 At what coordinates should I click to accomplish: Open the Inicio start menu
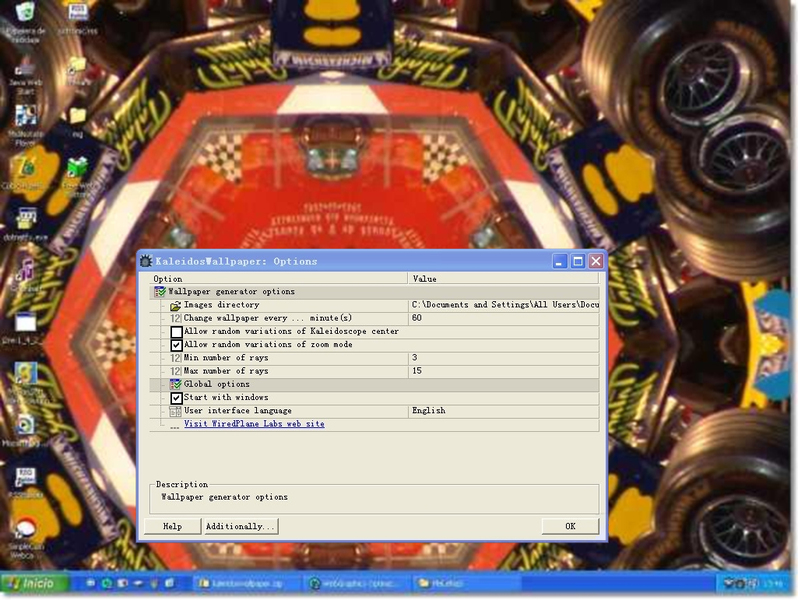click(35, 583)
